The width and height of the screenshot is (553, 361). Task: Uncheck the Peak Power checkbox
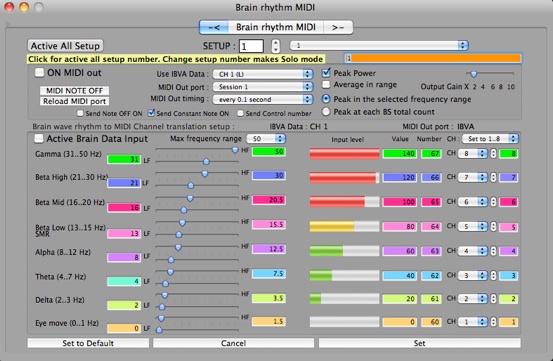326,73
